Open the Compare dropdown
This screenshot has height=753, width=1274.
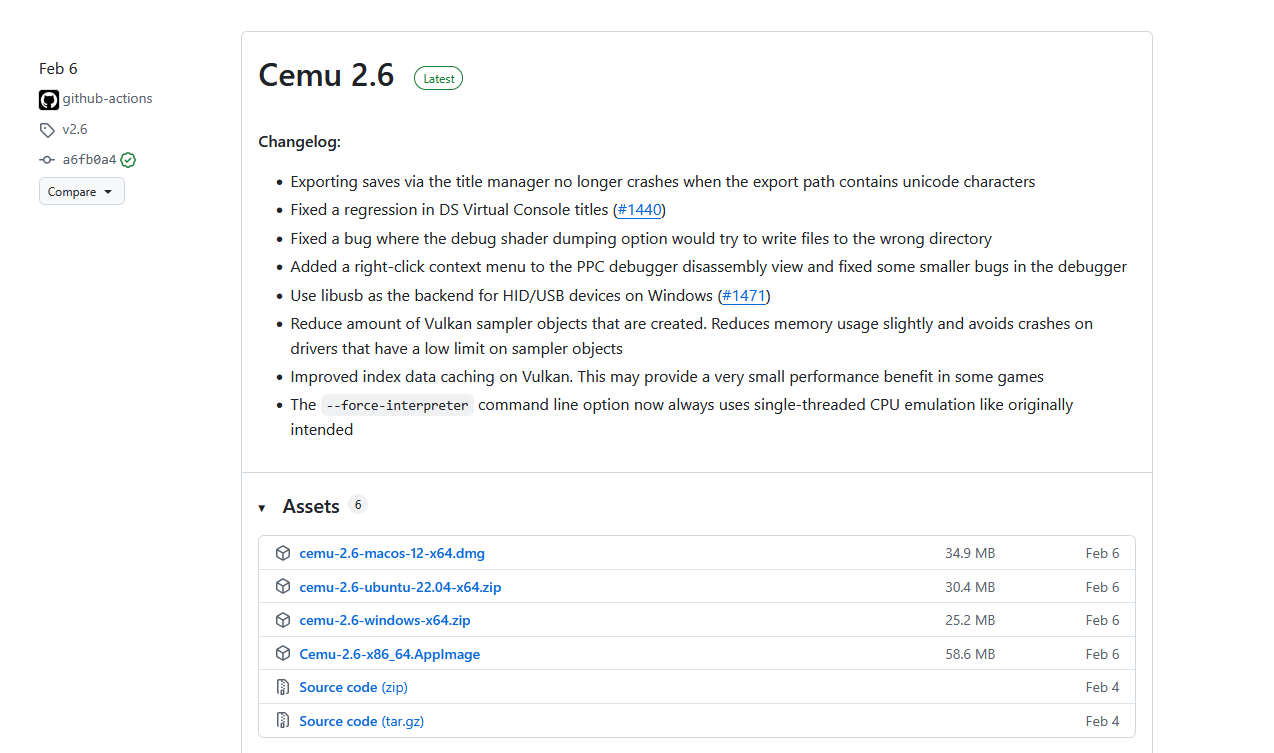click(82, 191)
